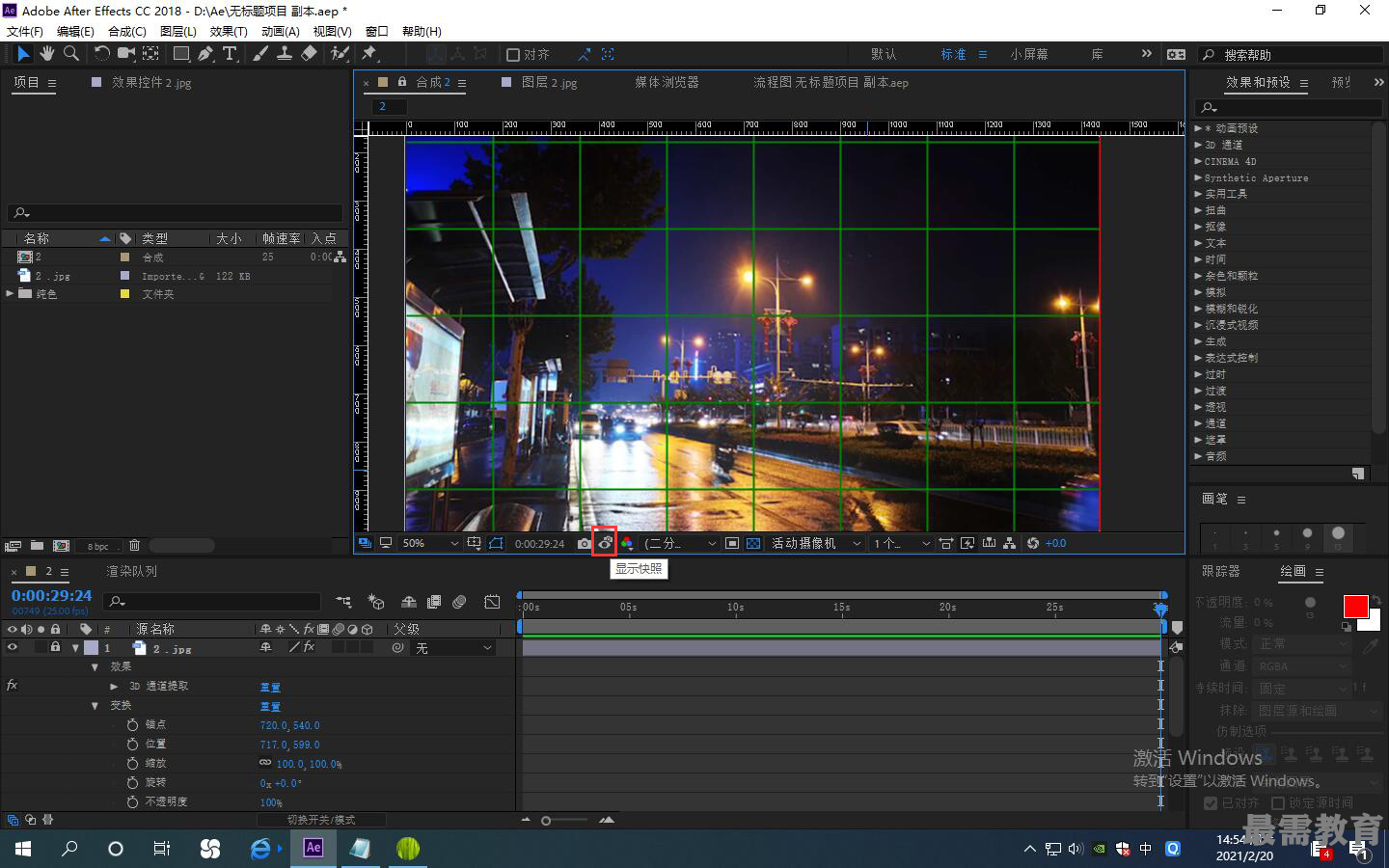Viewport: 1389px width, 868px height.
Task: Click 重置 for the 变换 group
Action: point(270,706)
